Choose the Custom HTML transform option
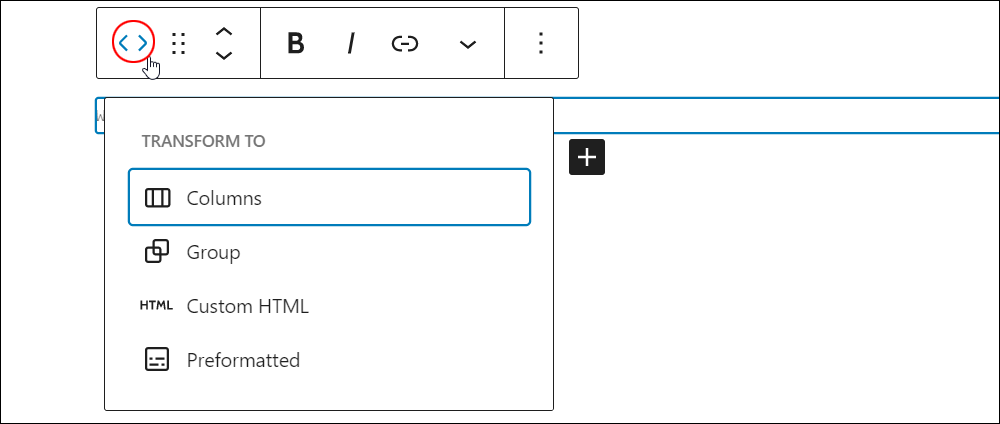 (329, 307)
